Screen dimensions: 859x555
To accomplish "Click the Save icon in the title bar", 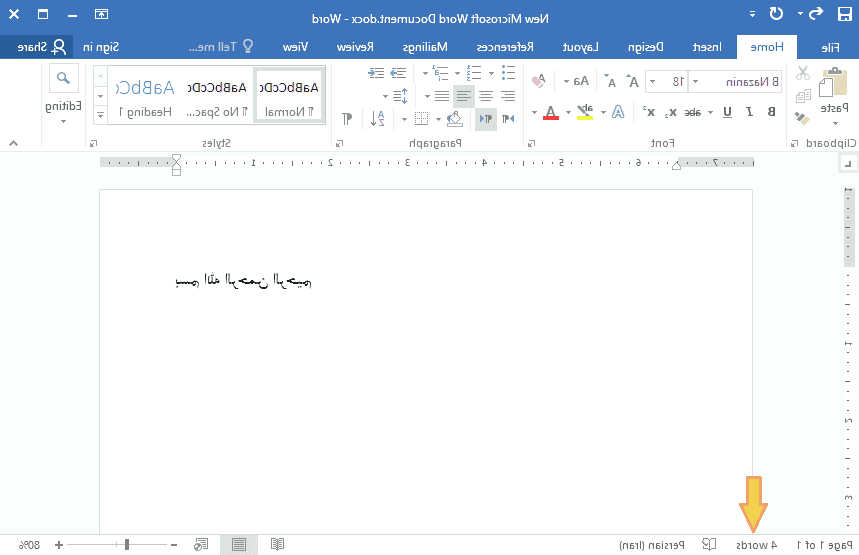I will tap(845, 14).
